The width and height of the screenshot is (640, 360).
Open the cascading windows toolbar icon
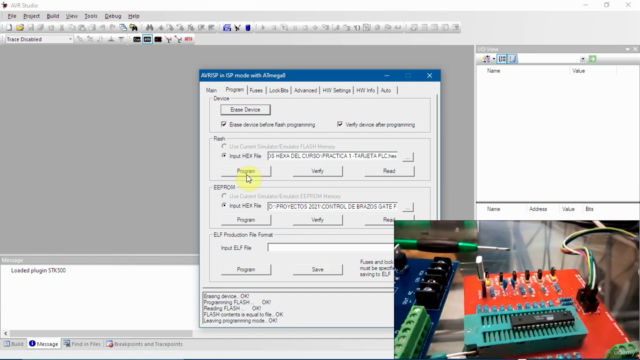point(123,27)
